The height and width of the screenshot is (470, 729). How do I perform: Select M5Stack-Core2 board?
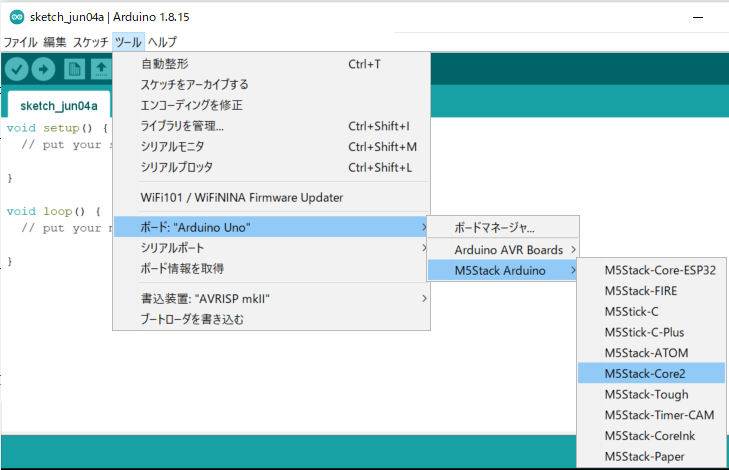click(x=651, y=373)
